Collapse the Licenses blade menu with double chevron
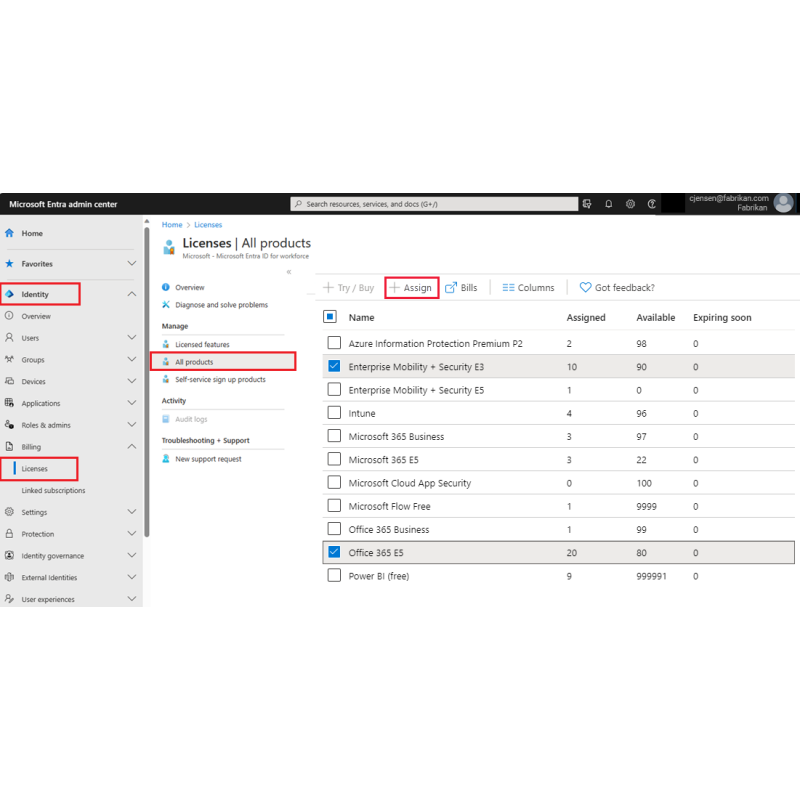 pos(289,272)
